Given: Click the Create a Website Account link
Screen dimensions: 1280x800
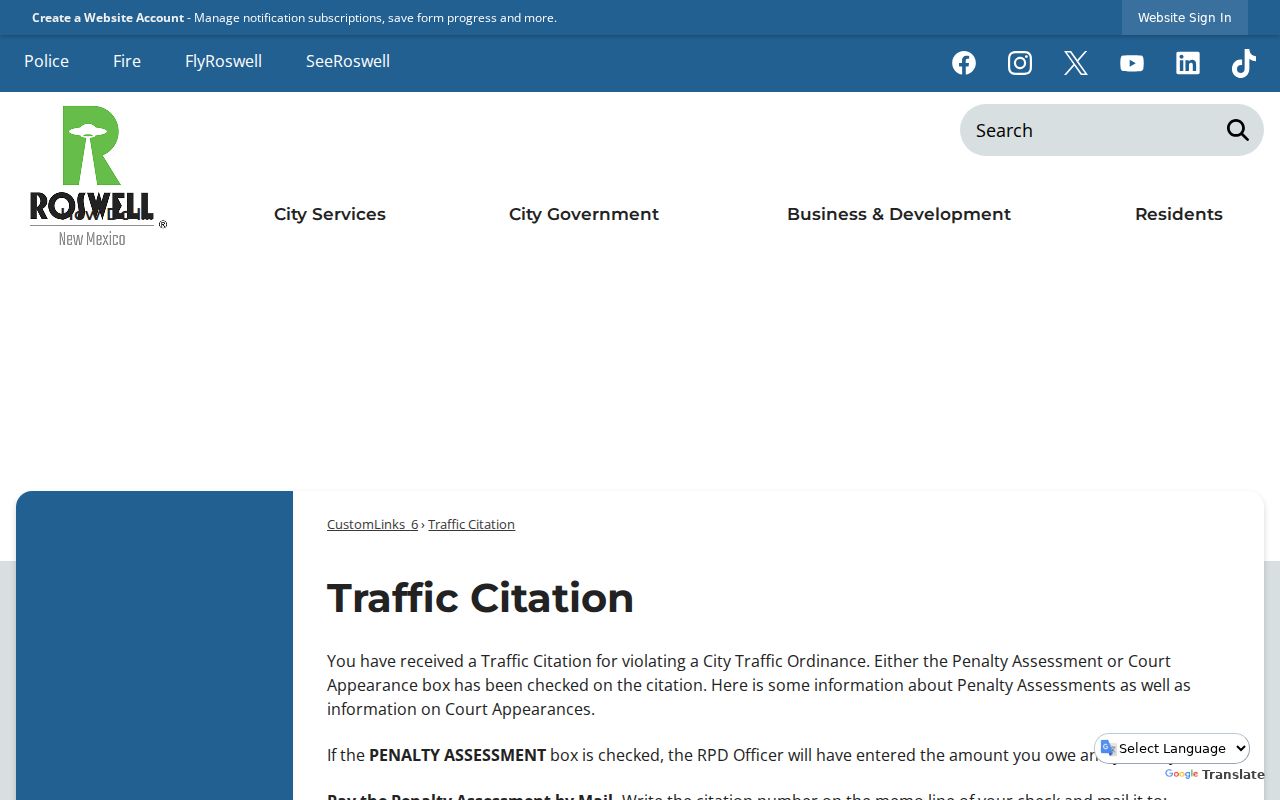Looking at the screenshot, I should point(108,18).
